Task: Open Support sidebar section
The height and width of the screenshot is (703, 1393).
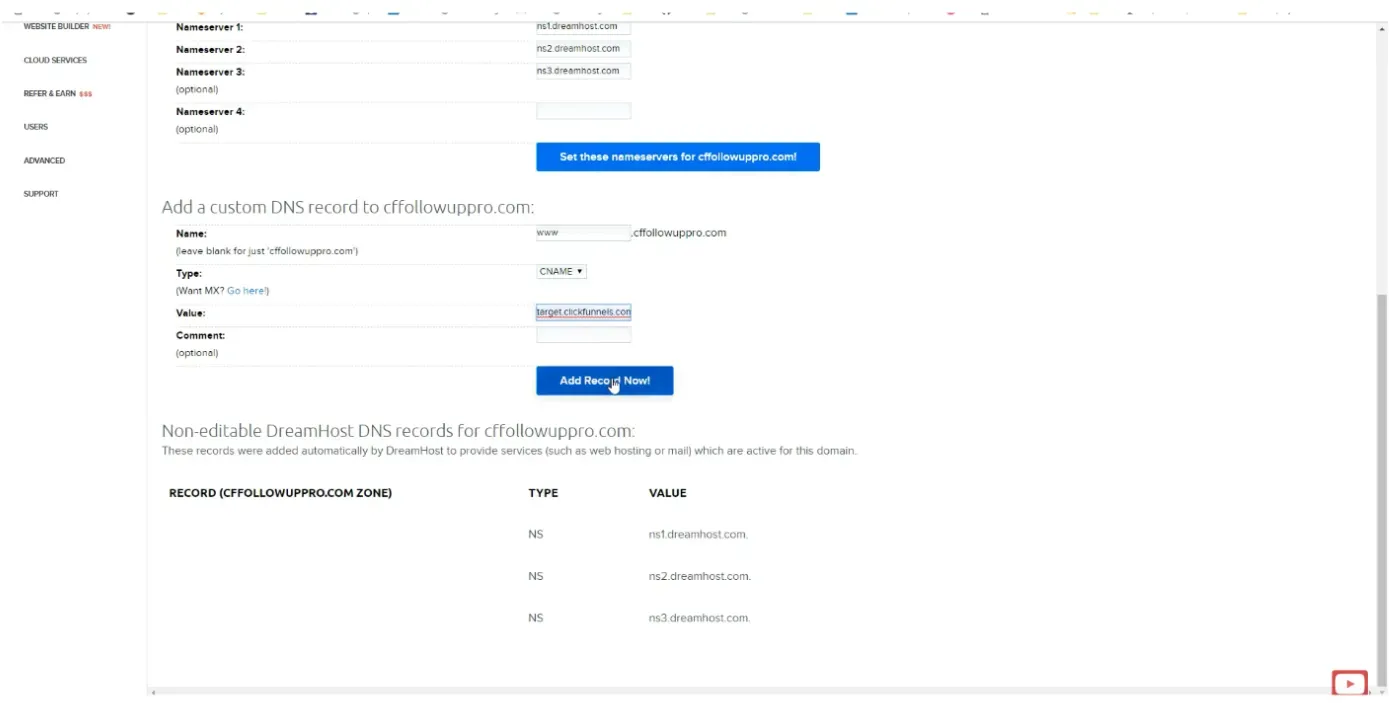Action: click(x=41, y=194)
